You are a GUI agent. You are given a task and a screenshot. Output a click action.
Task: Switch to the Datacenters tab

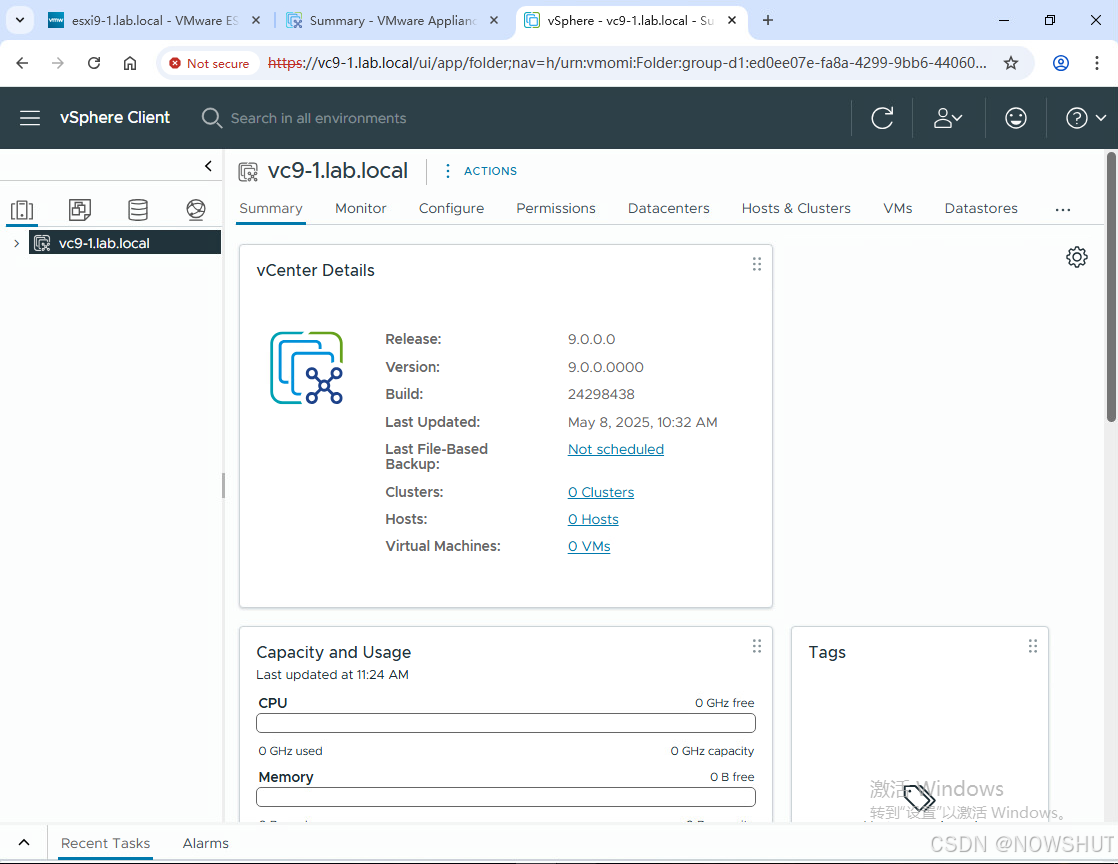click(668, 208)
